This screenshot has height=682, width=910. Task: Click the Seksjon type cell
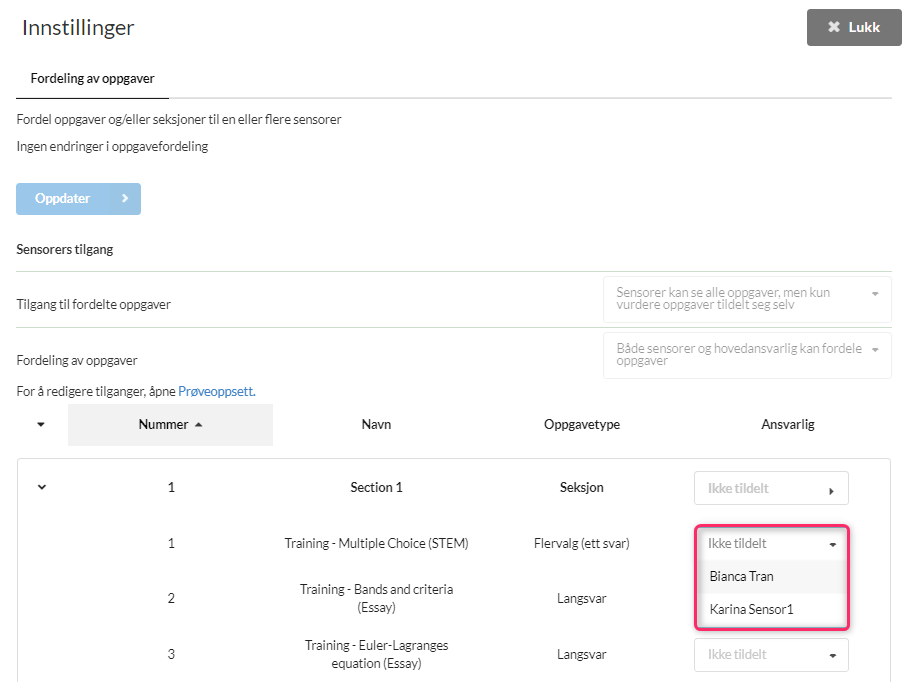(x=582, y=487)
